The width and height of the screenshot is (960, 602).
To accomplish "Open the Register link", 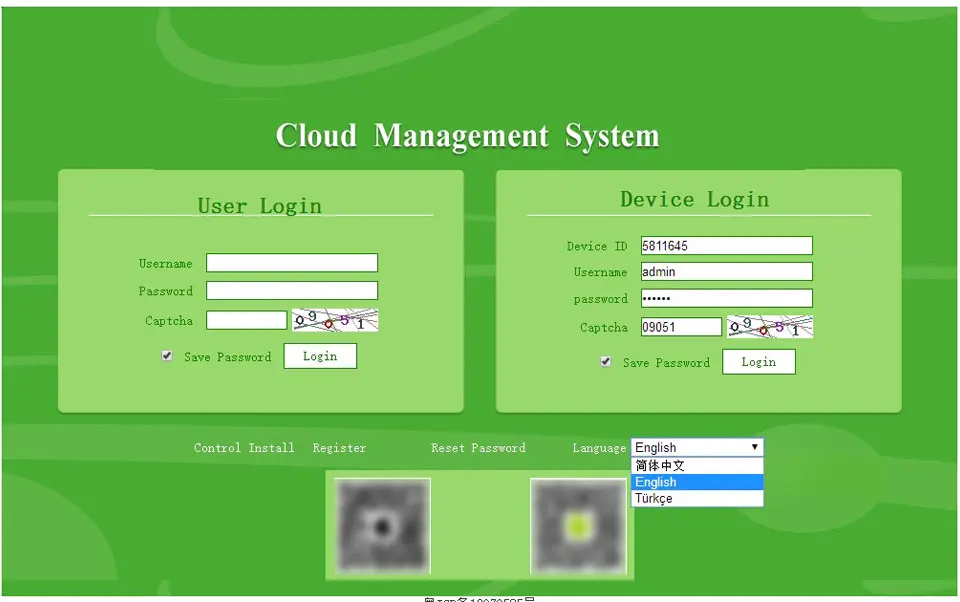I will (x=339, y=448).
